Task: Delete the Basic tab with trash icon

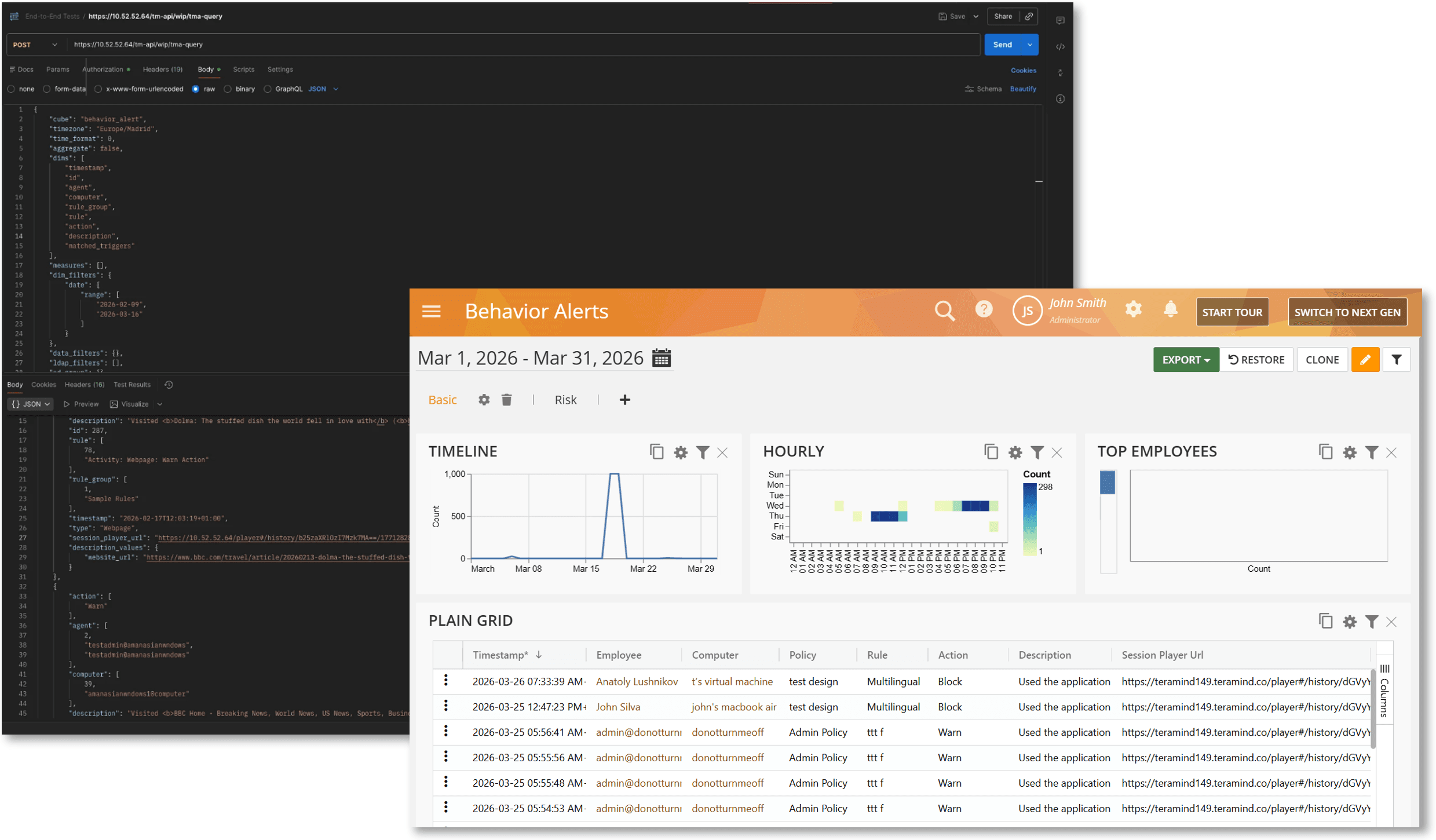Action: (506, 400)
